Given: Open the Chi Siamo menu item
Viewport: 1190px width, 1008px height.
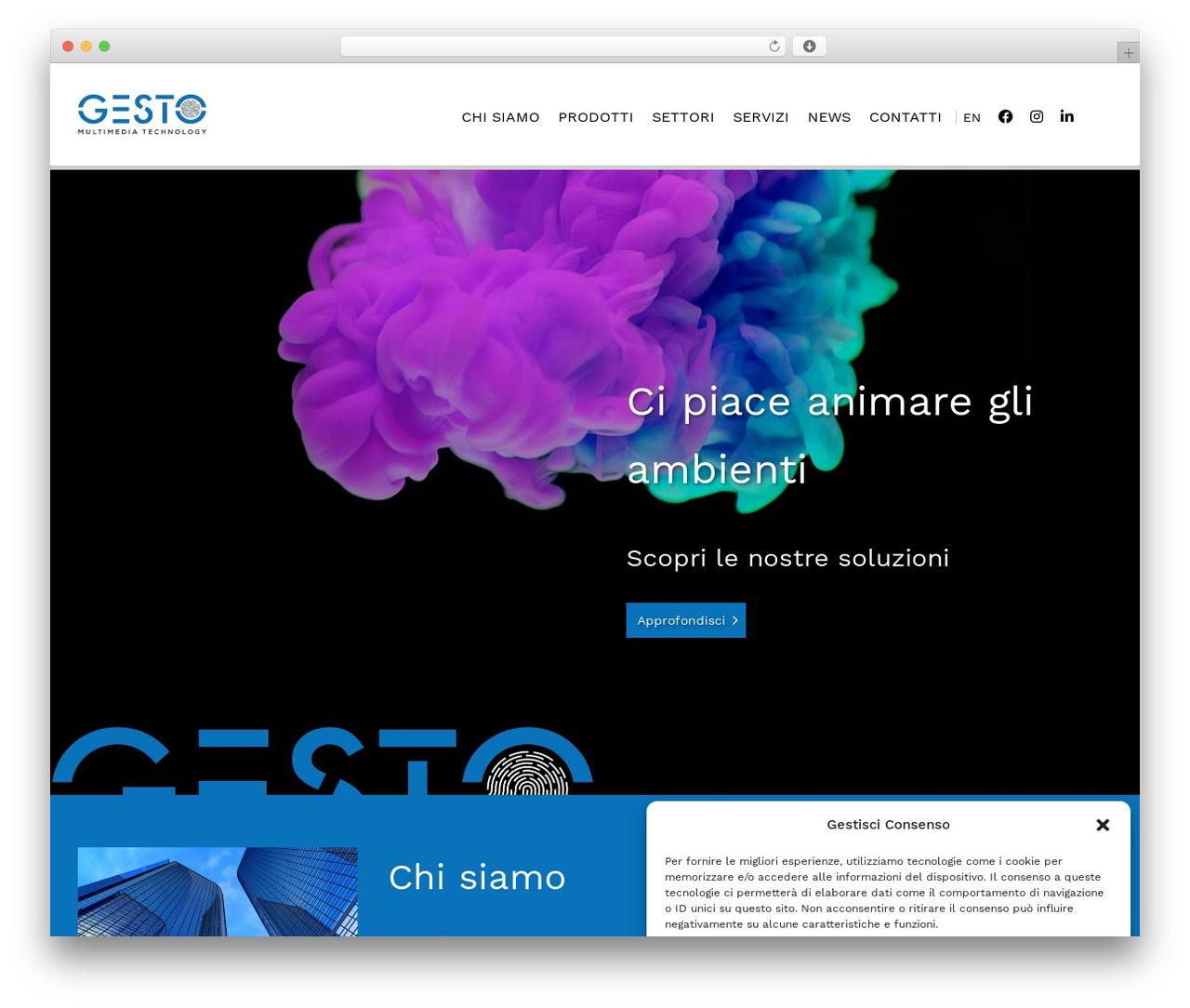Looking at the screenshot, I should [501, 117].
